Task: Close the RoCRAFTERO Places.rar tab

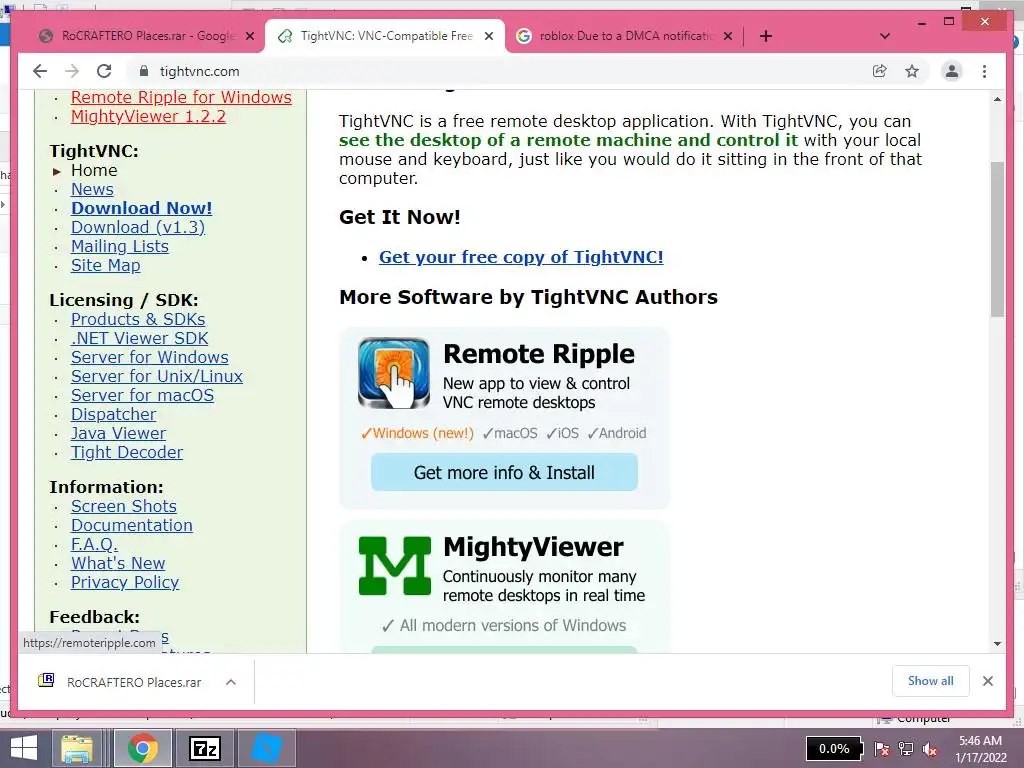Action: [249, 36]
